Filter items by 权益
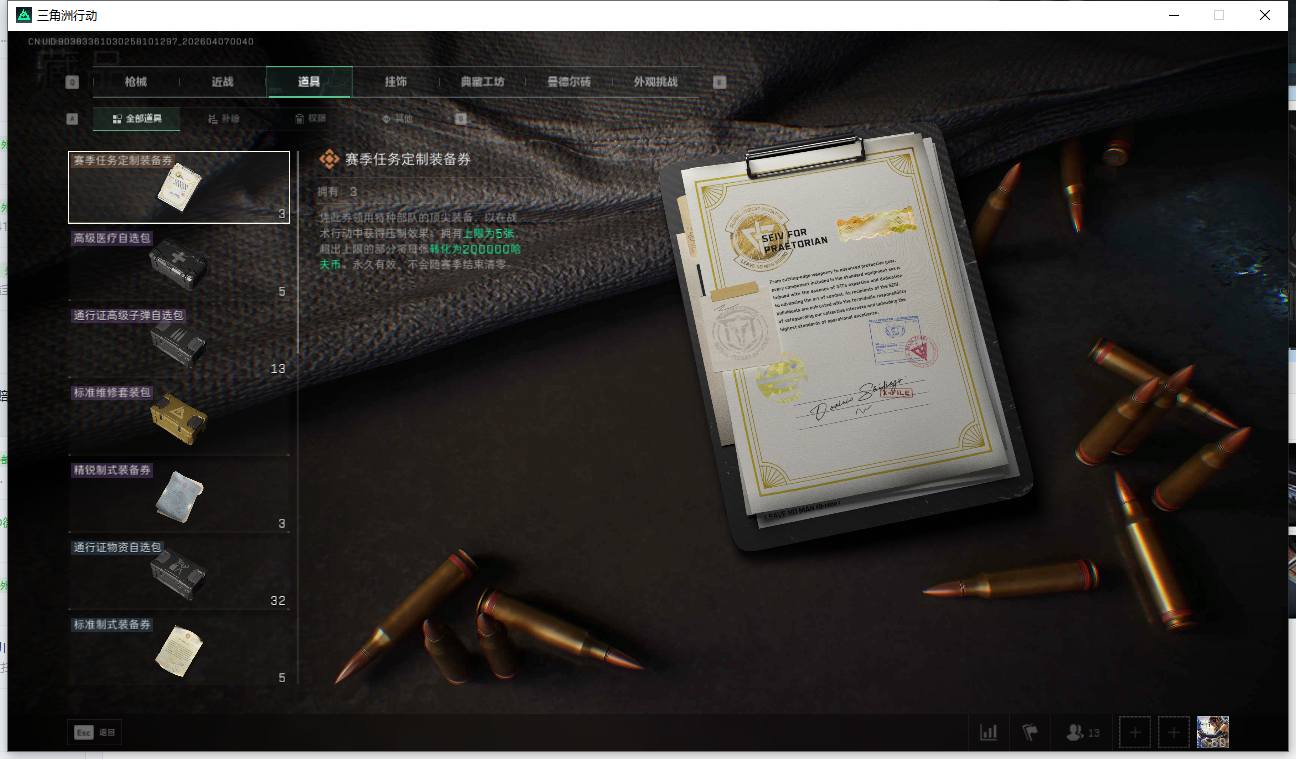Image resolution: width=1296 pixels, height=759 pixels. pos(310,119)
